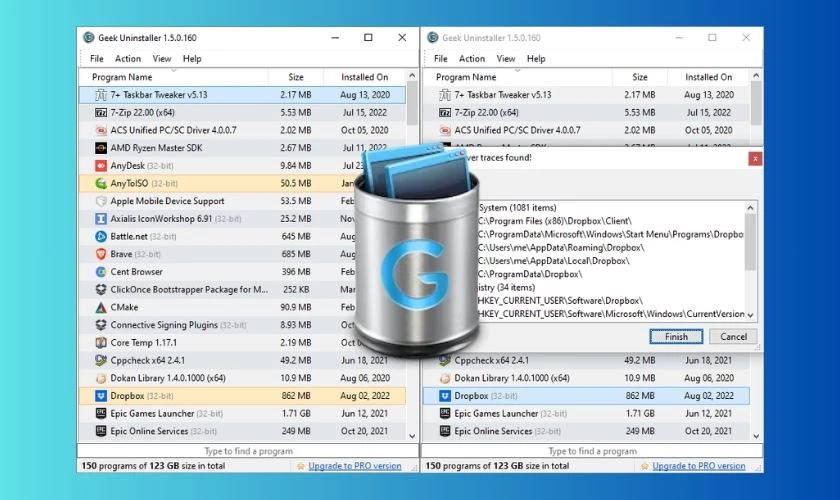Click the Cent Browser icon
Image resolution: width=840 pixels, height=500 pixels.
tap(101, 272)
